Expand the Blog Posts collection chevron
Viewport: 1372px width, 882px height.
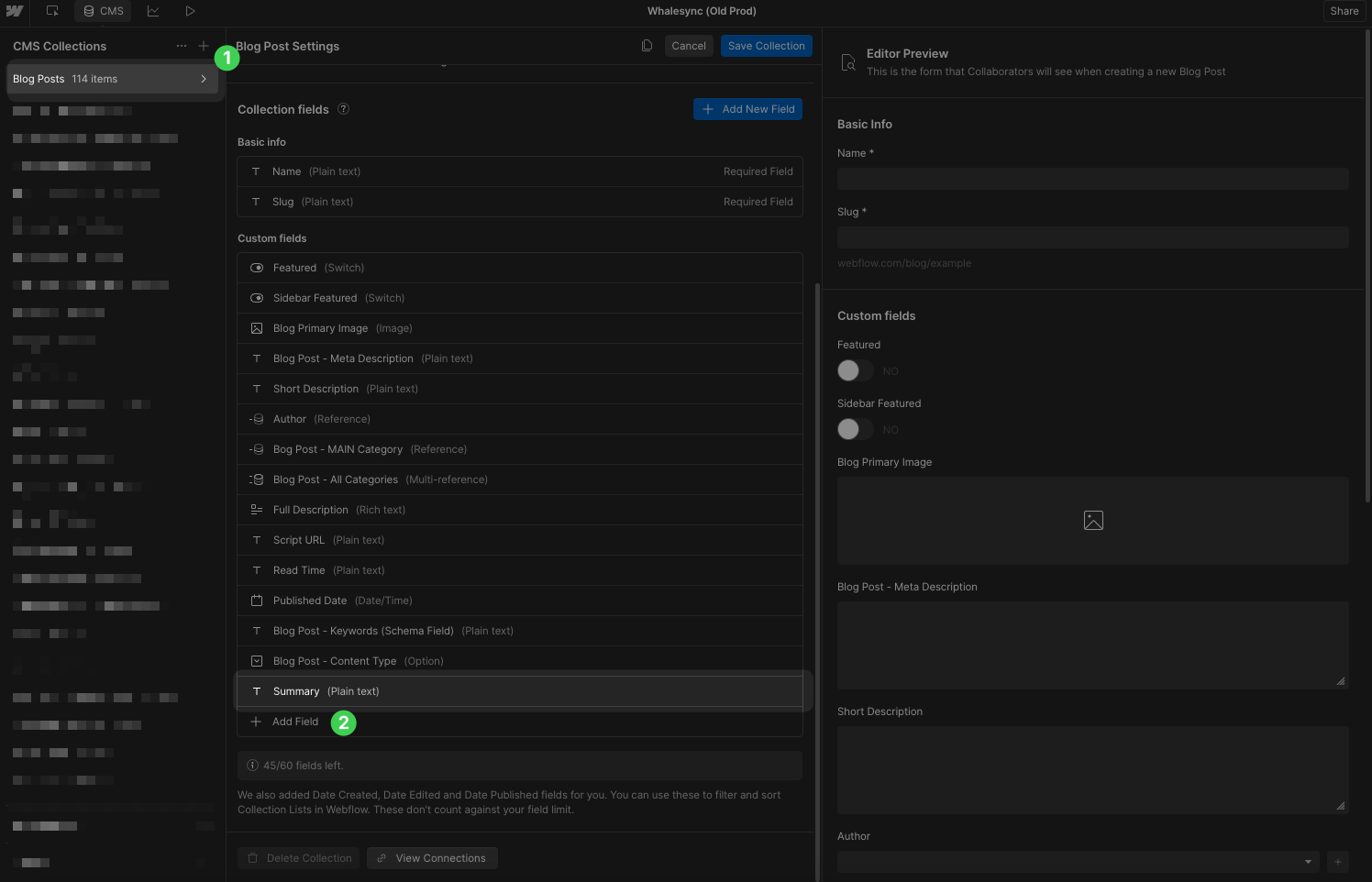tap(204, 79)
